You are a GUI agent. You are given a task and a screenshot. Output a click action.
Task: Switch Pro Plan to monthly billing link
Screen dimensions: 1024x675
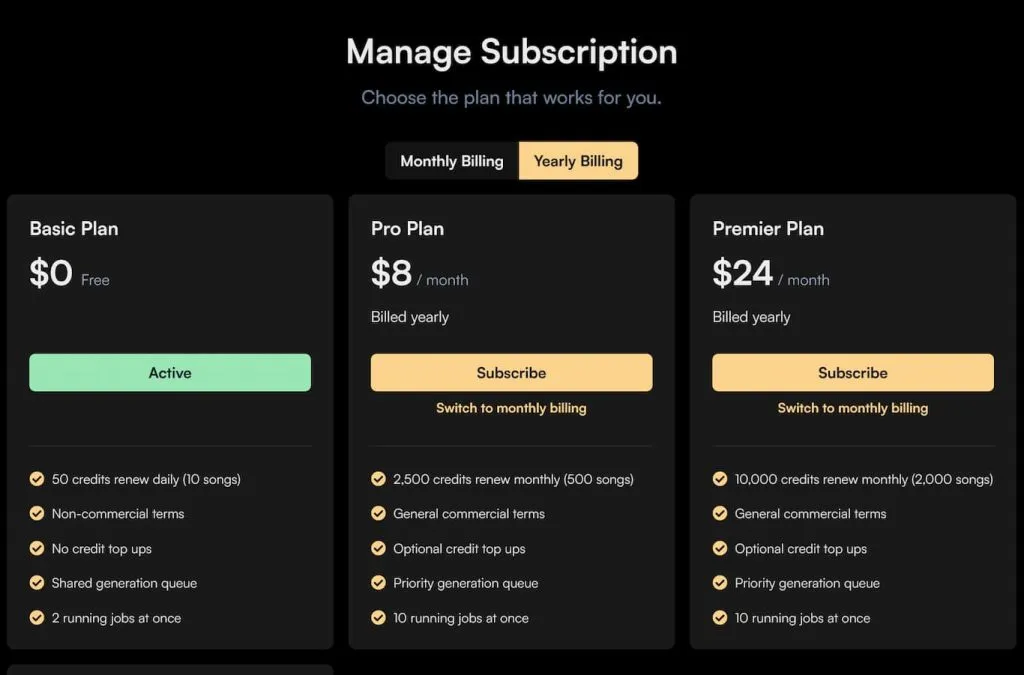pos(511,408)
